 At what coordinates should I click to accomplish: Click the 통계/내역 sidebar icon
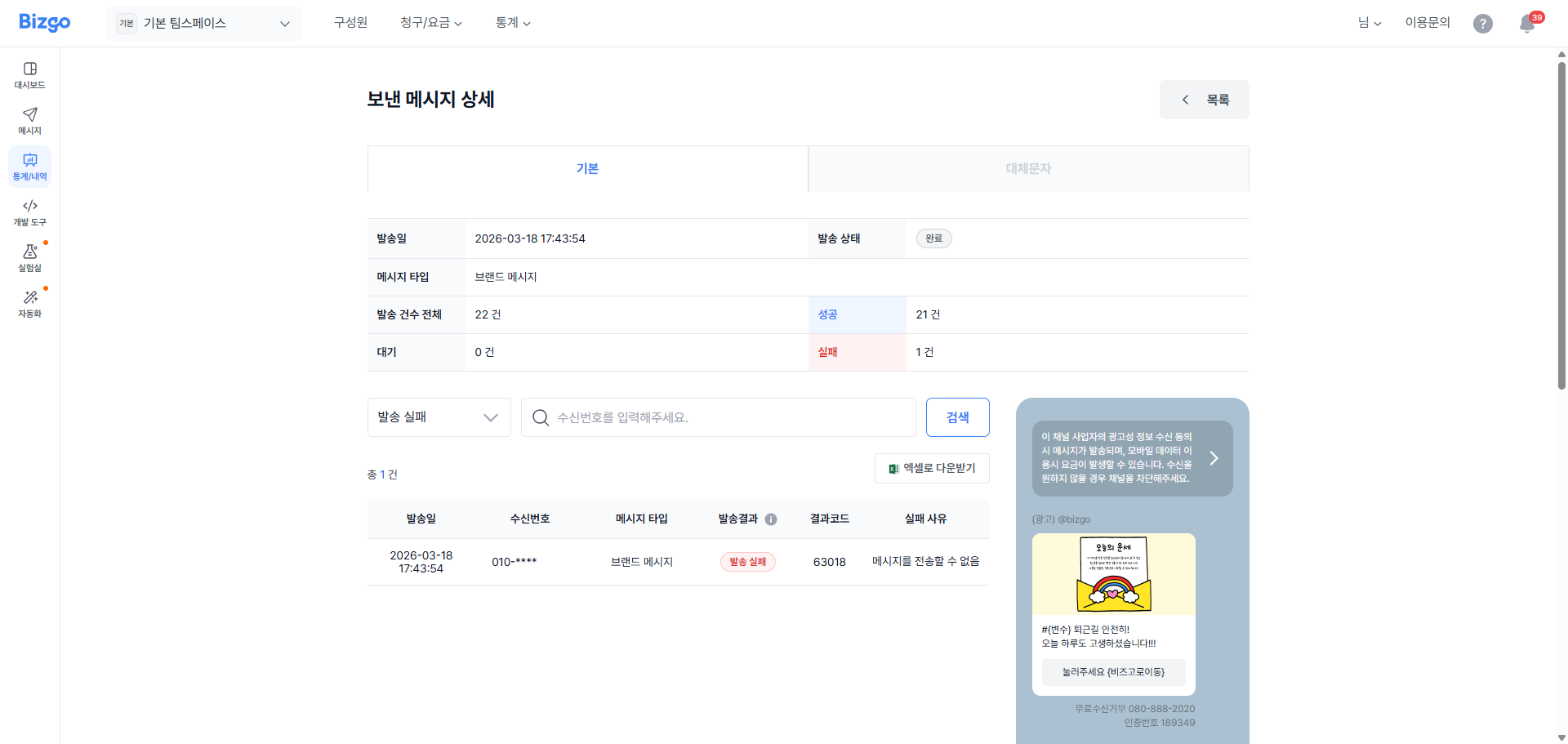click(x=29, y=167)
